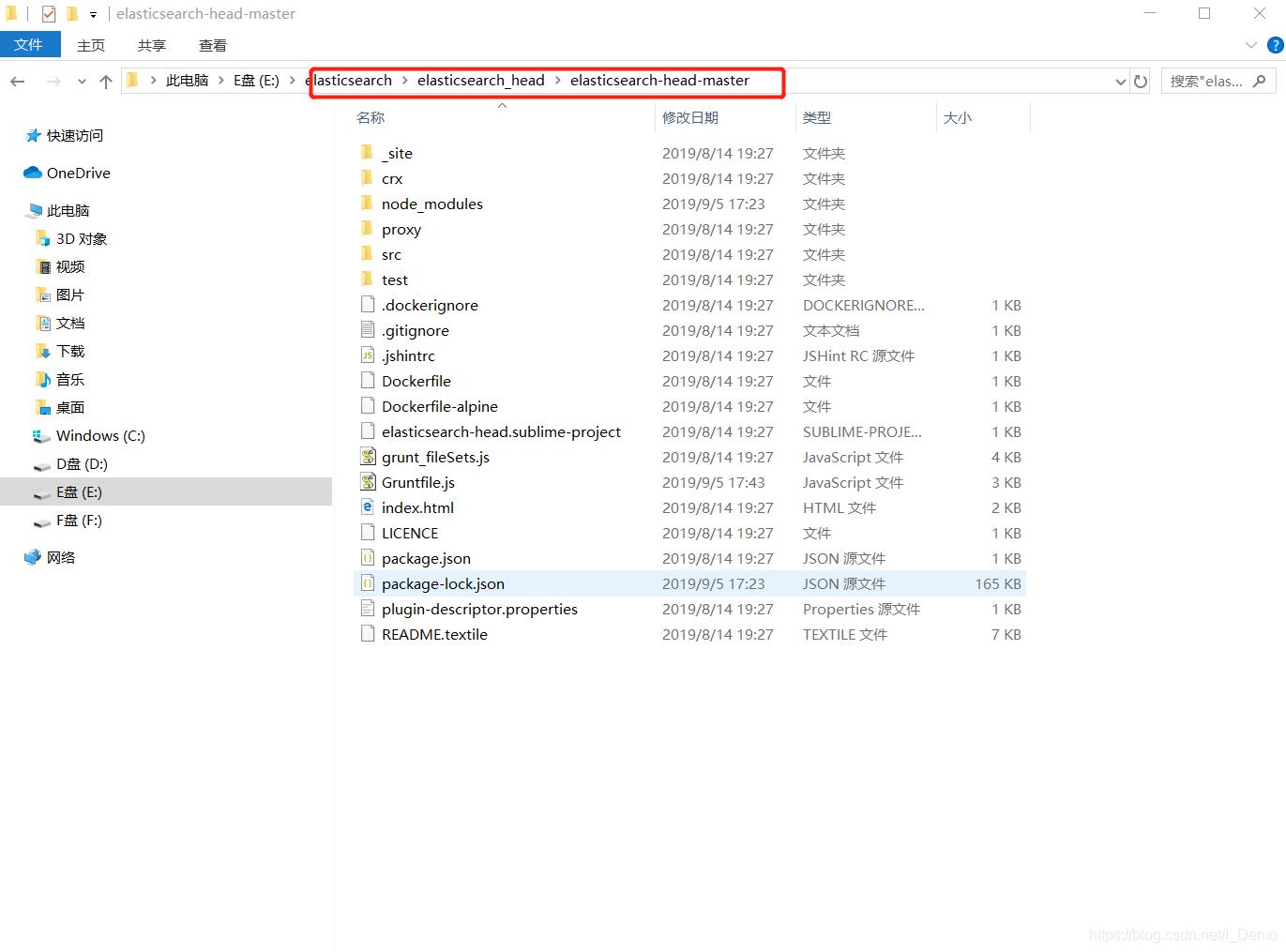The width and height of the screenshot is (1286, 952).
Task: Click the index.html browser icon
Action: coord(368,507)
